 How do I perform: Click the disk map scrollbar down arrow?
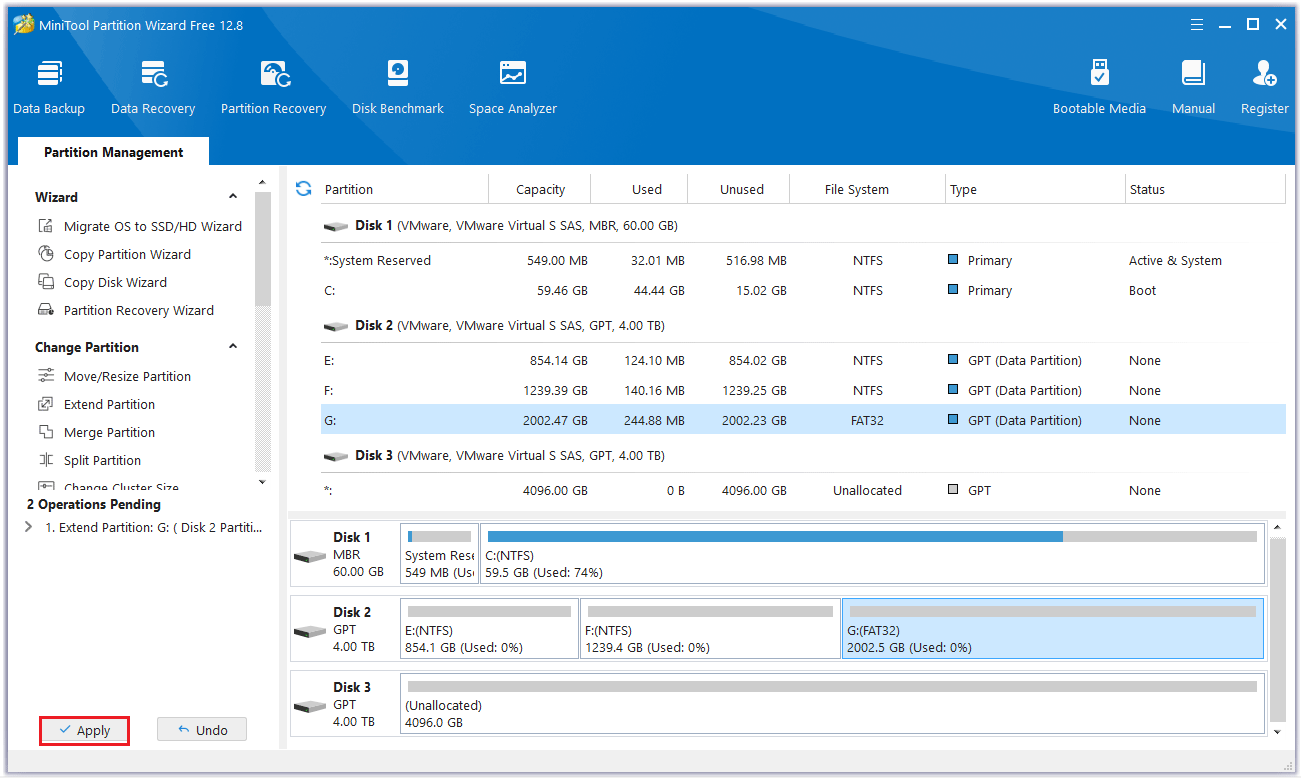click(x=1277, y=732)
